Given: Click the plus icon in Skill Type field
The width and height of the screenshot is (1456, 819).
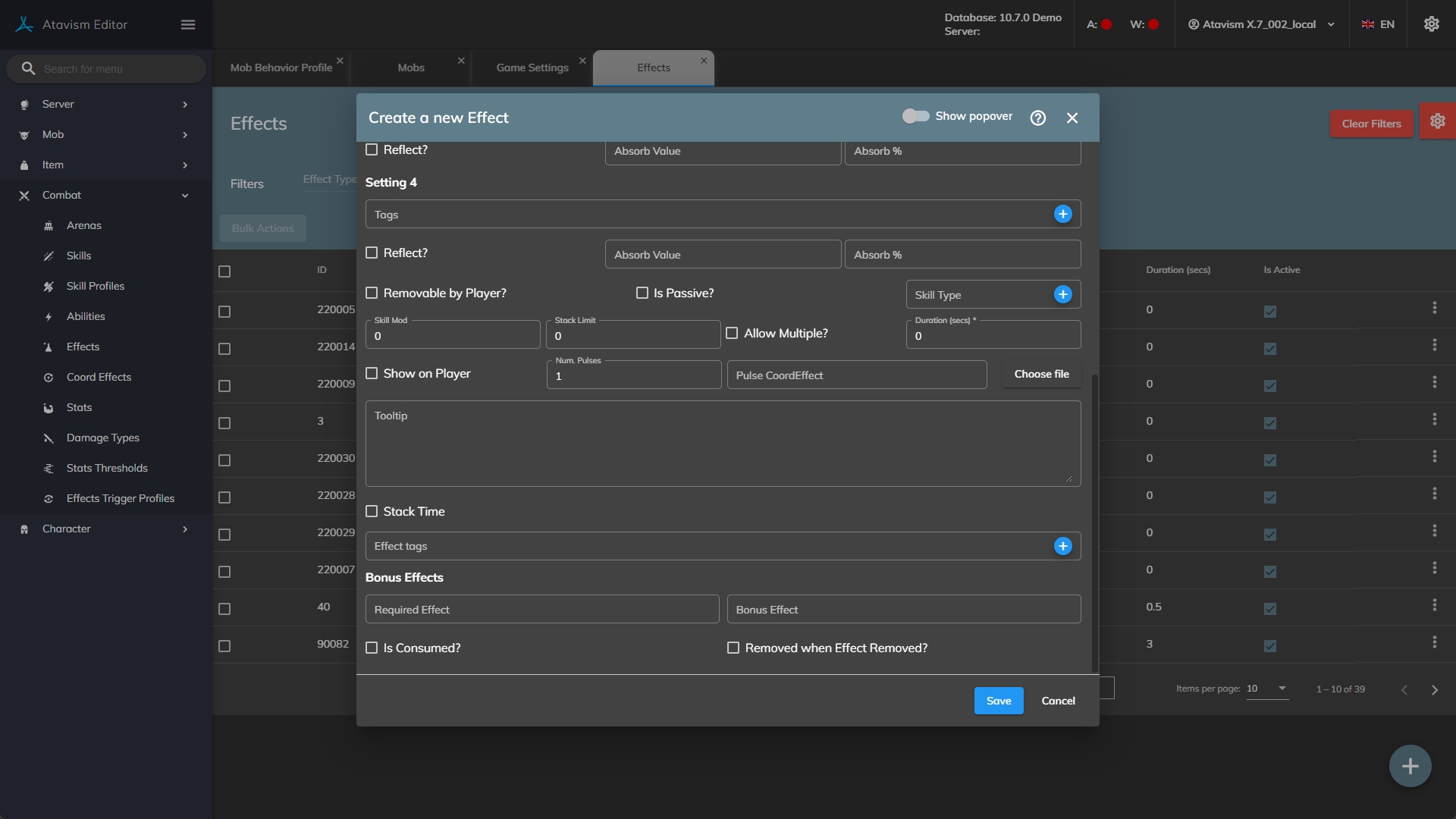Looking at the screenshot, I should (x=1062, y=294).
